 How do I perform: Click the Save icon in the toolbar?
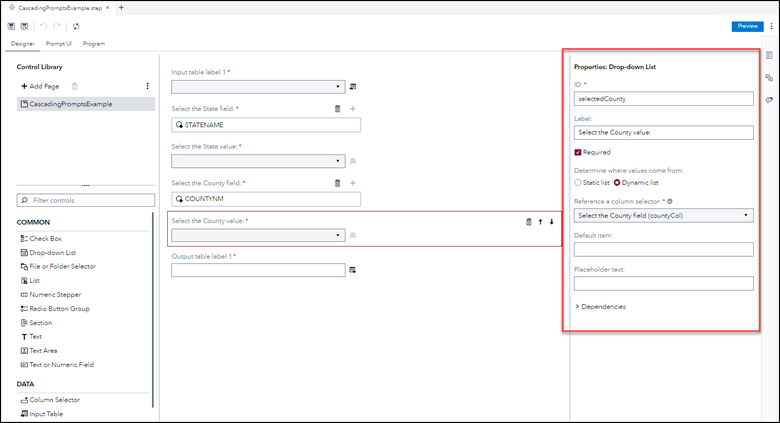[x=11, y=26]
